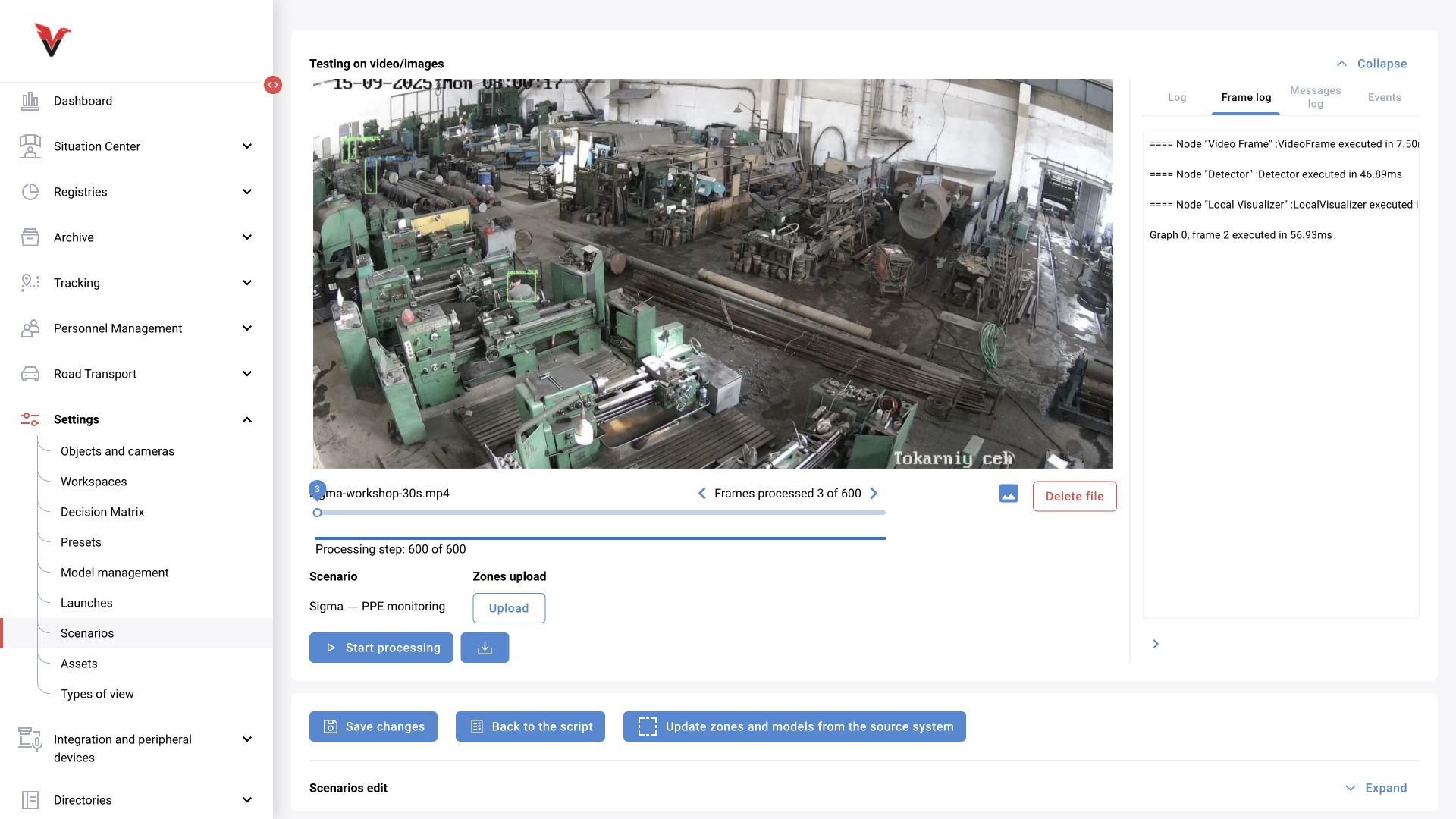This screenshot has height=819, width=1456.
Task: Switch to the Log tab
Action: [x=1177, y=97]
